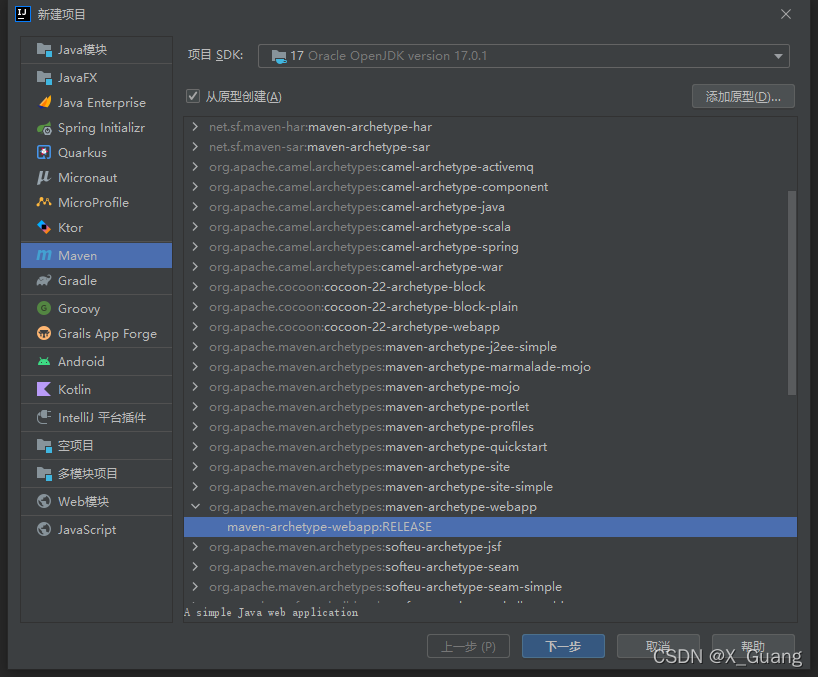Click the IntelliJ 平台插件 plug icon
Image resolution: width=818 pixels, height=677 pixels.
click(x=44, y=417)
